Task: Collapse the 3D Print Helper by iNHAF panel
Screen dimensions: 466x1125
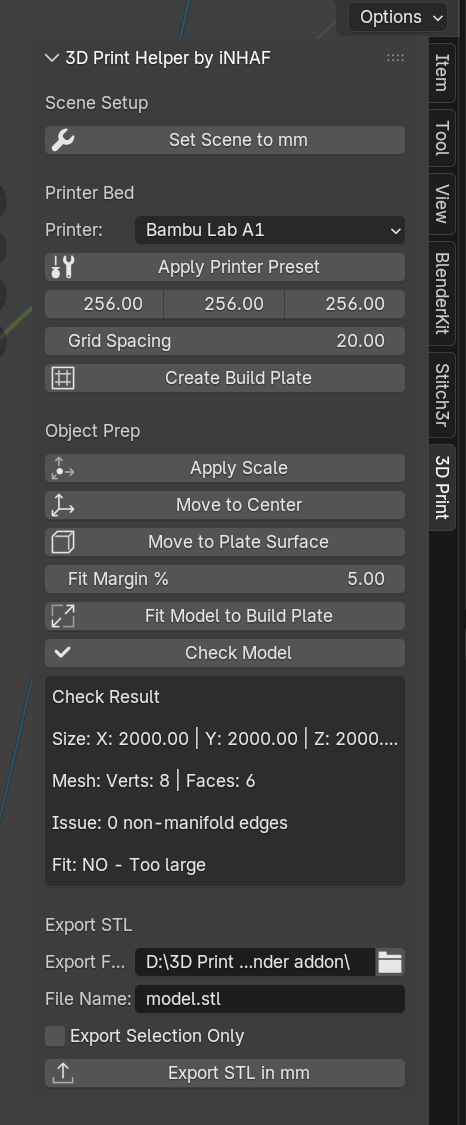Action: tap(51, 58)
